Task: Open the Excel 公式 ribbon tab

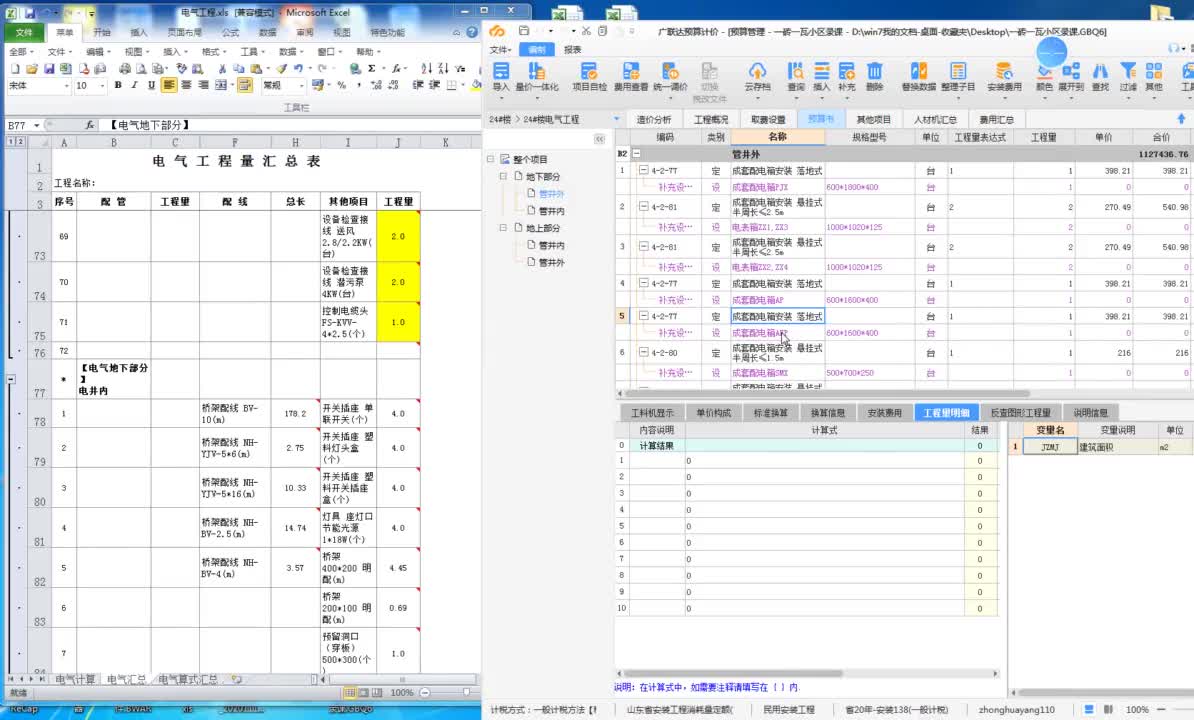Action: click(x=230, y=33)
